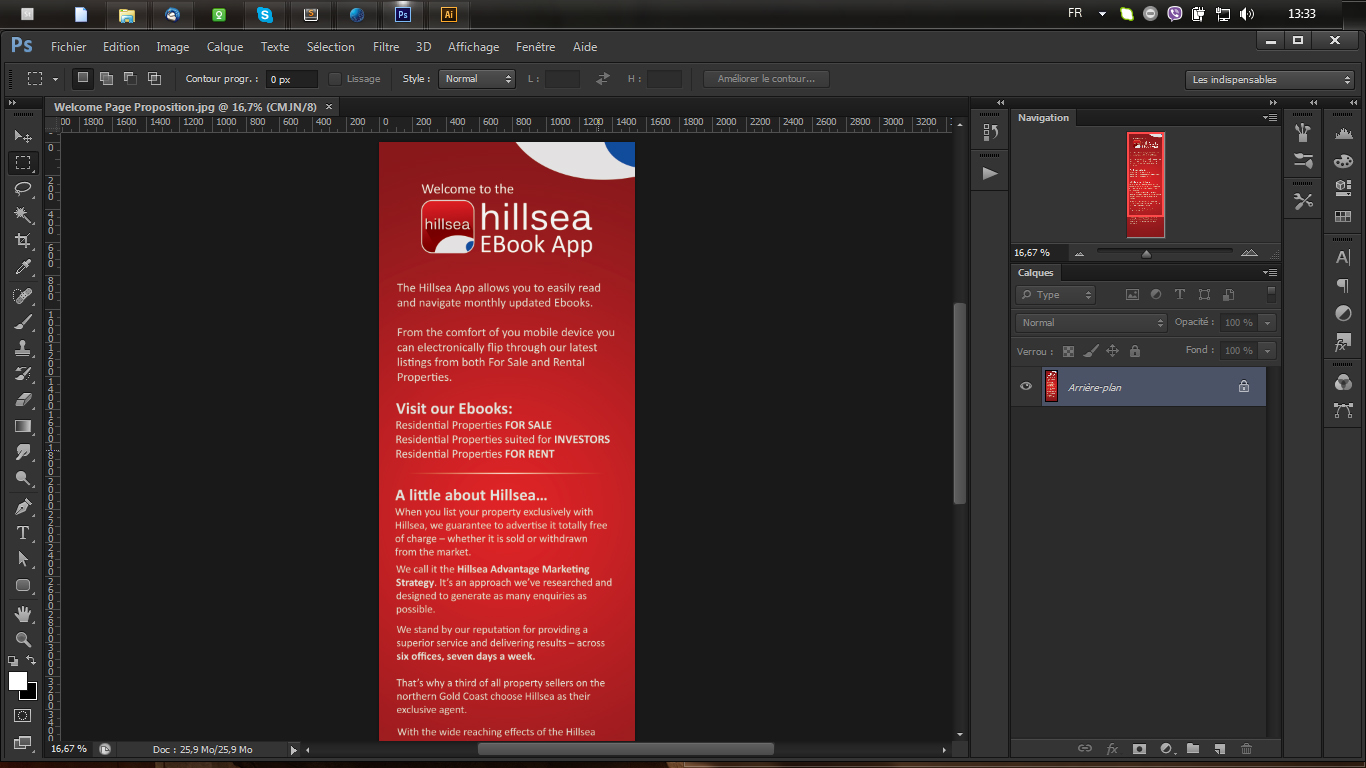Open the Character panel icon

coord(1343,257)
